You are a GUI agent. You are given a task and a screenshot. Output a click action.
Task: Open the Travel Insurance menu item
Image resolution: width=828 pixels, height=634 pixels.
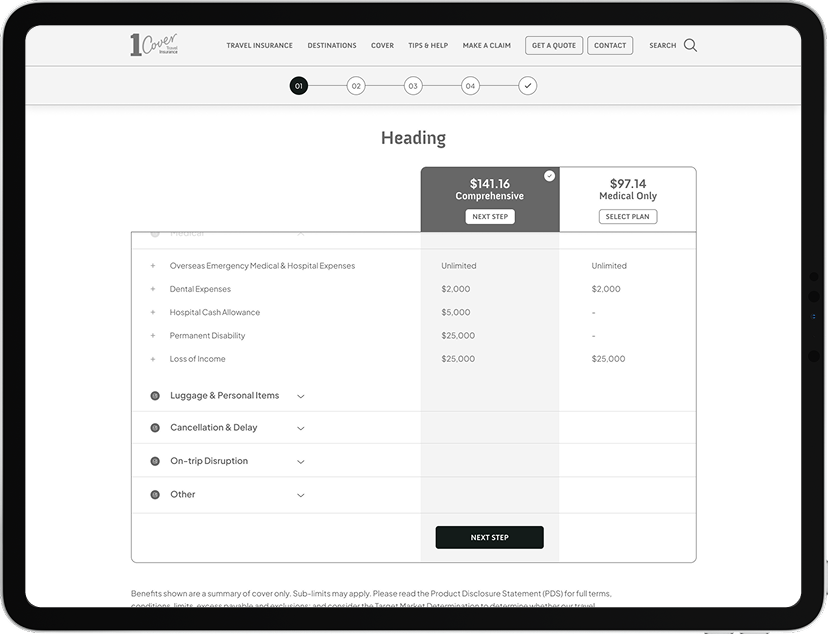coord(259,45)
